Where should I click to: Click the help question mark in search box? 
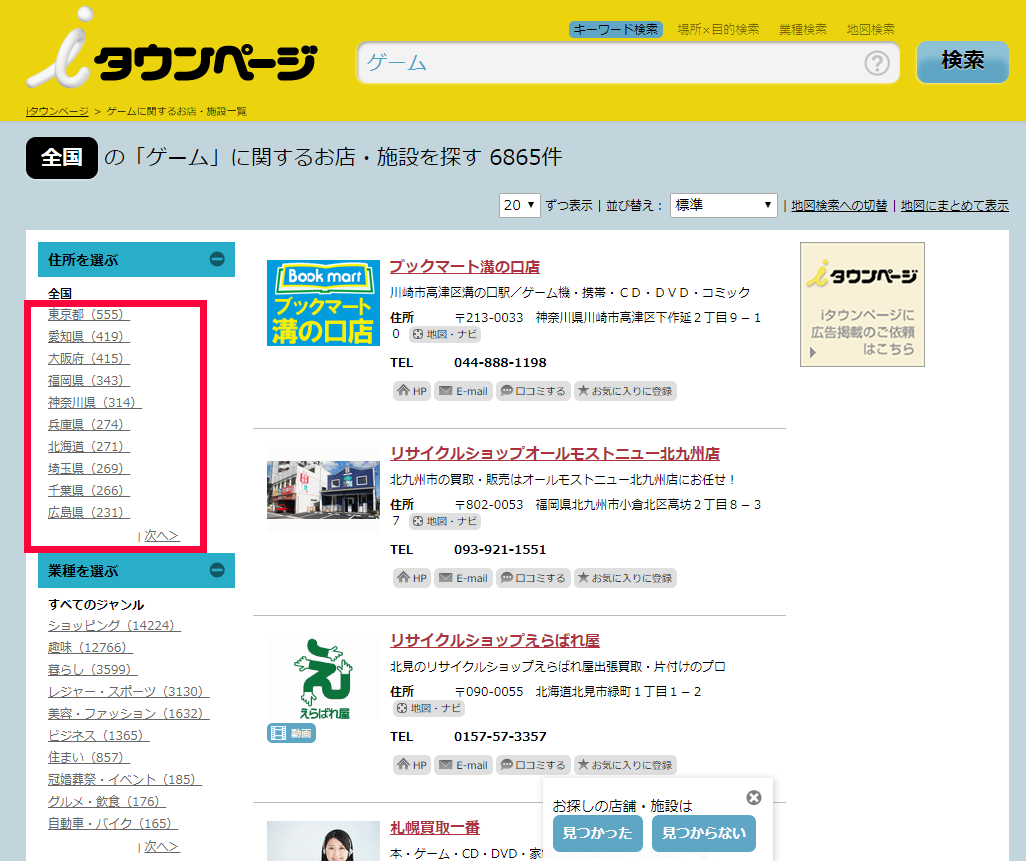(x=876, y=64)
